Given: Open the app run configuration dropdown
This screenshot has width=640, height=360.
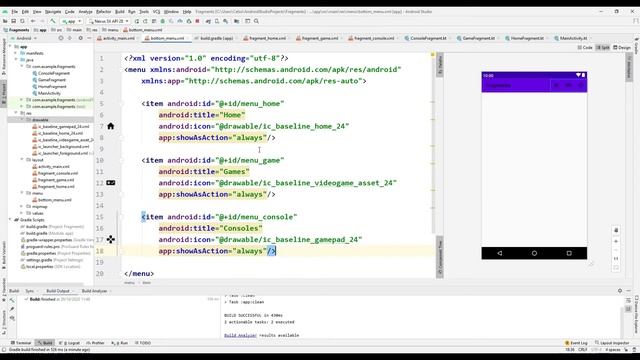Looking at the screenshot, I should 71,21.
